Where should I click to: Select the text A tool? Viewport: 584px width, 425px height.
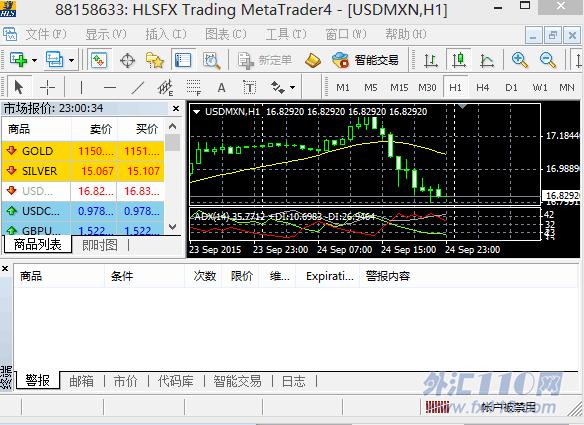point(221,88)
